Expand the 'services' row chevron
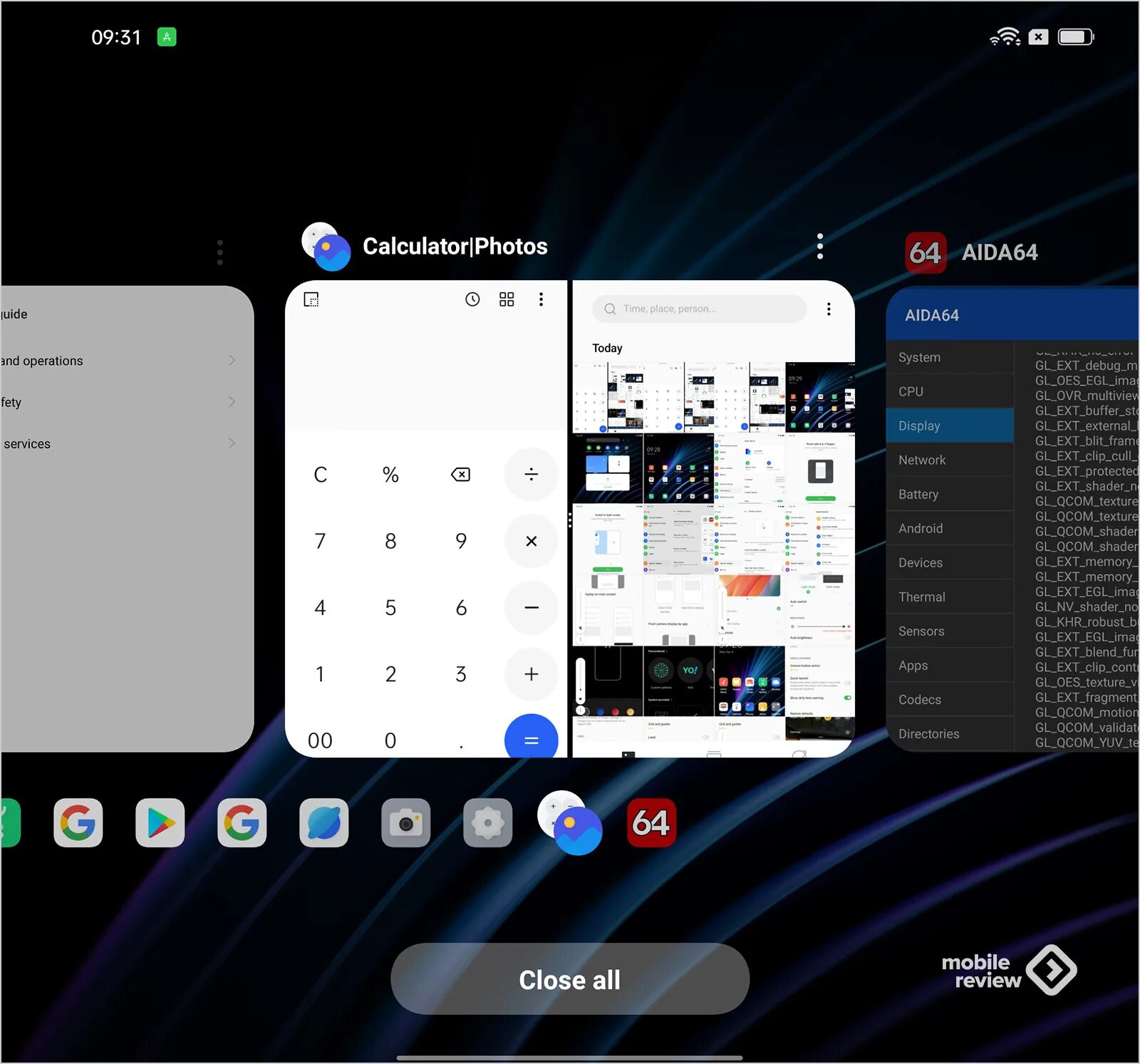 point(232,443)
